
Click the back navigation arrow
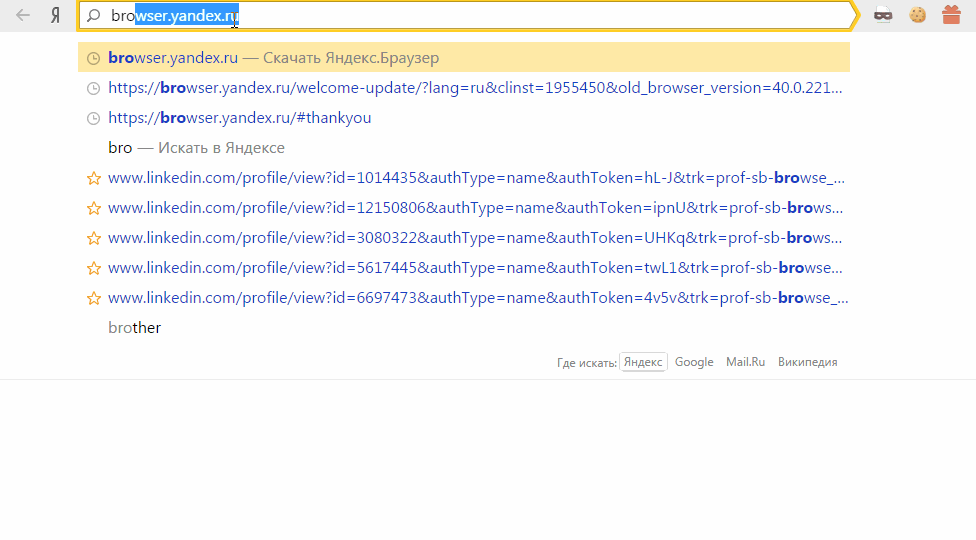[x=22, y=15]
